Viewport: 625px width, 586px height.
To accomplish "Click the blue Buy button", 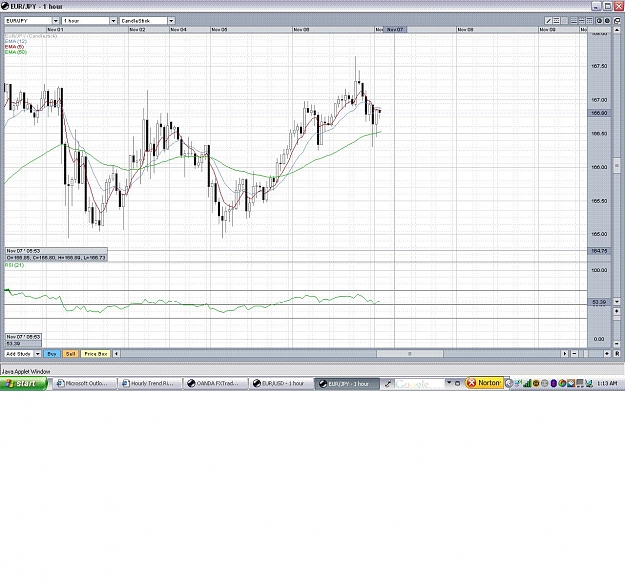I will click(x=52, y=354).
